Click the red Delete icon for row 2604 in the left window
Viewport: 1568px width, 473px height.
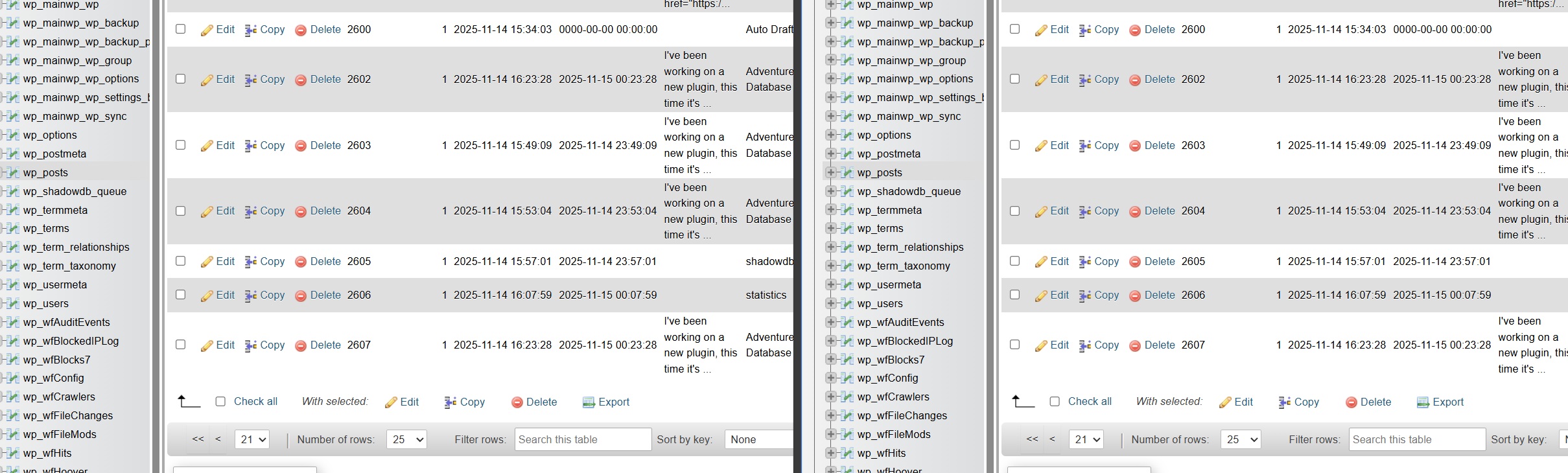(x=301, y=211)
